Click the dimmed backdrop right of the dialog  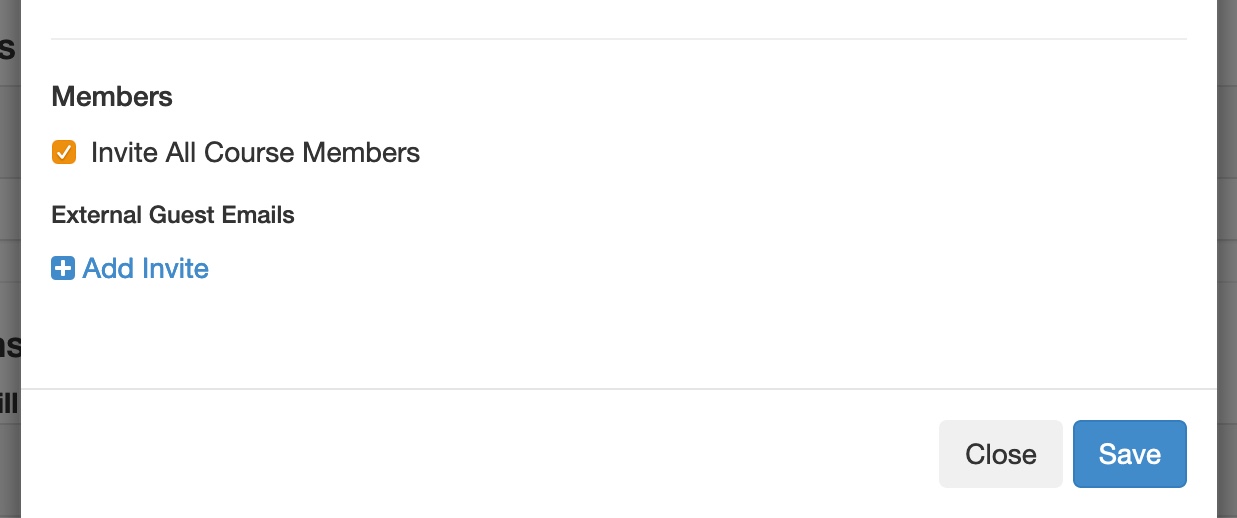(1227, 250)
